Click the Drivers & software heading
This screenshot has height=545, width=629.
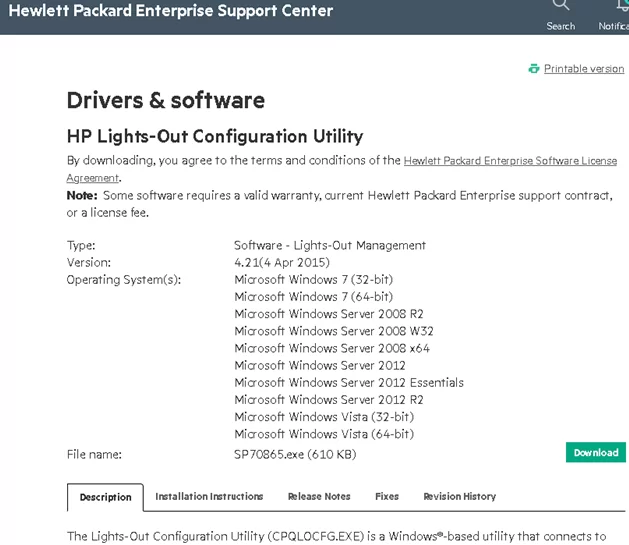[x=166, y=100]
